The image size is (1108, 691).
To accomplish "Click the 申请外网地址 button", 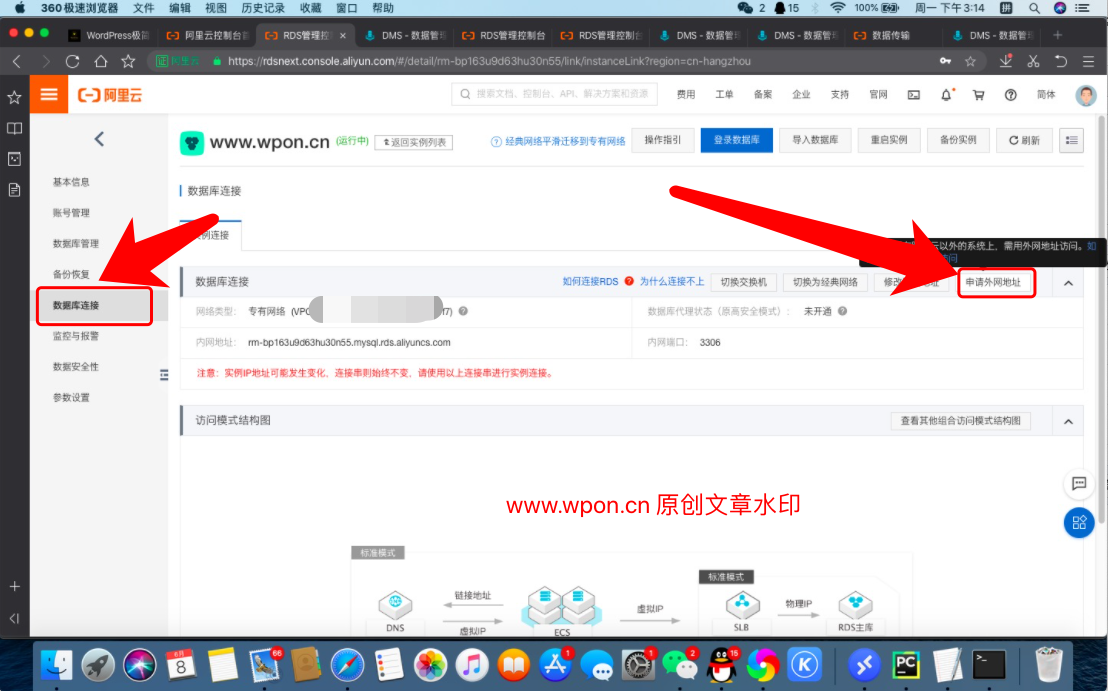I will pos(994,283).
